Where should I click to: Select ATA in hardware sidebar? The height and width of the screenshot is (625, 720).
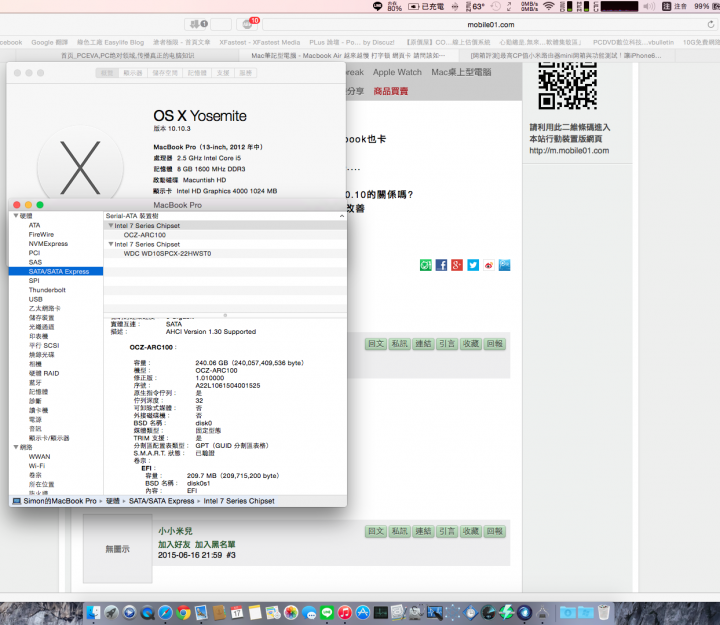pyautogui.click(x=34, y=225)
